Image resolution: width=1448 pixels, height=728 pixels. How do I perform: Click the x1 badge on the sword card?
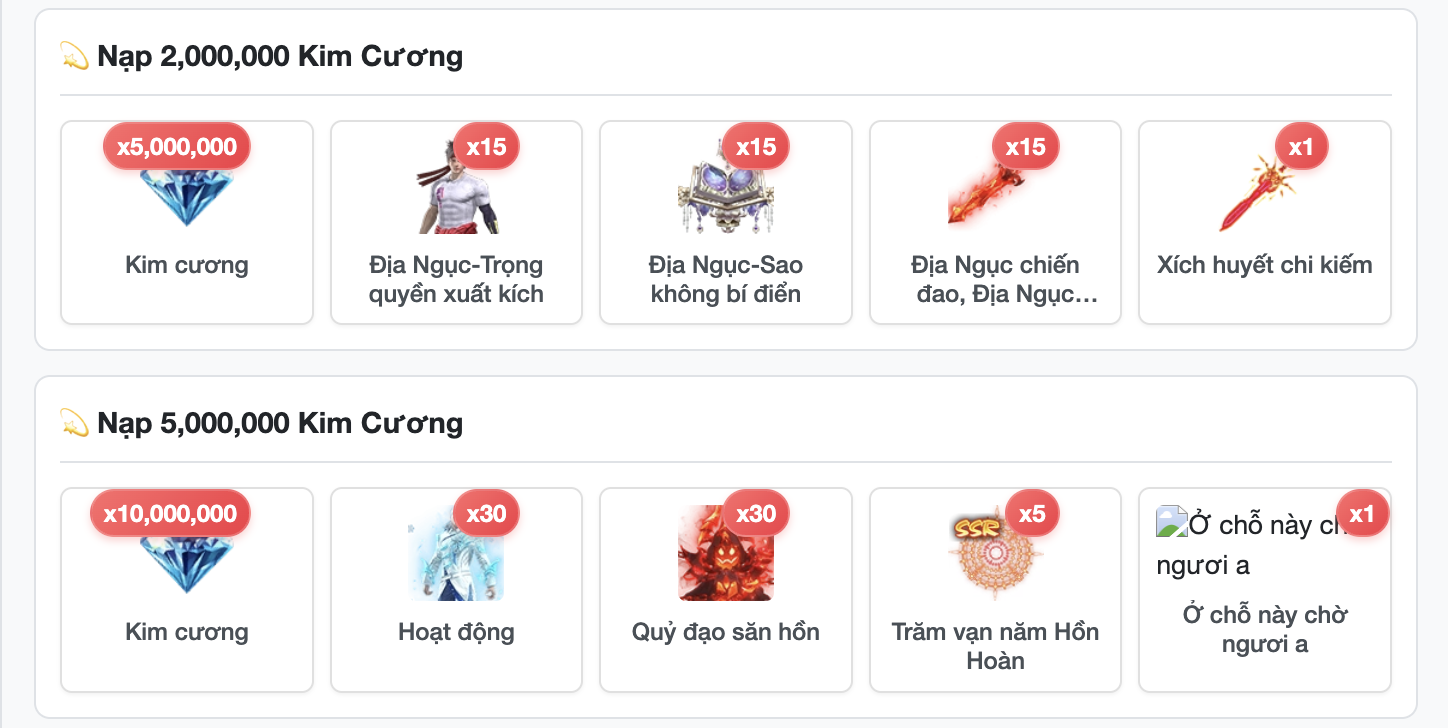(1301, 147)
